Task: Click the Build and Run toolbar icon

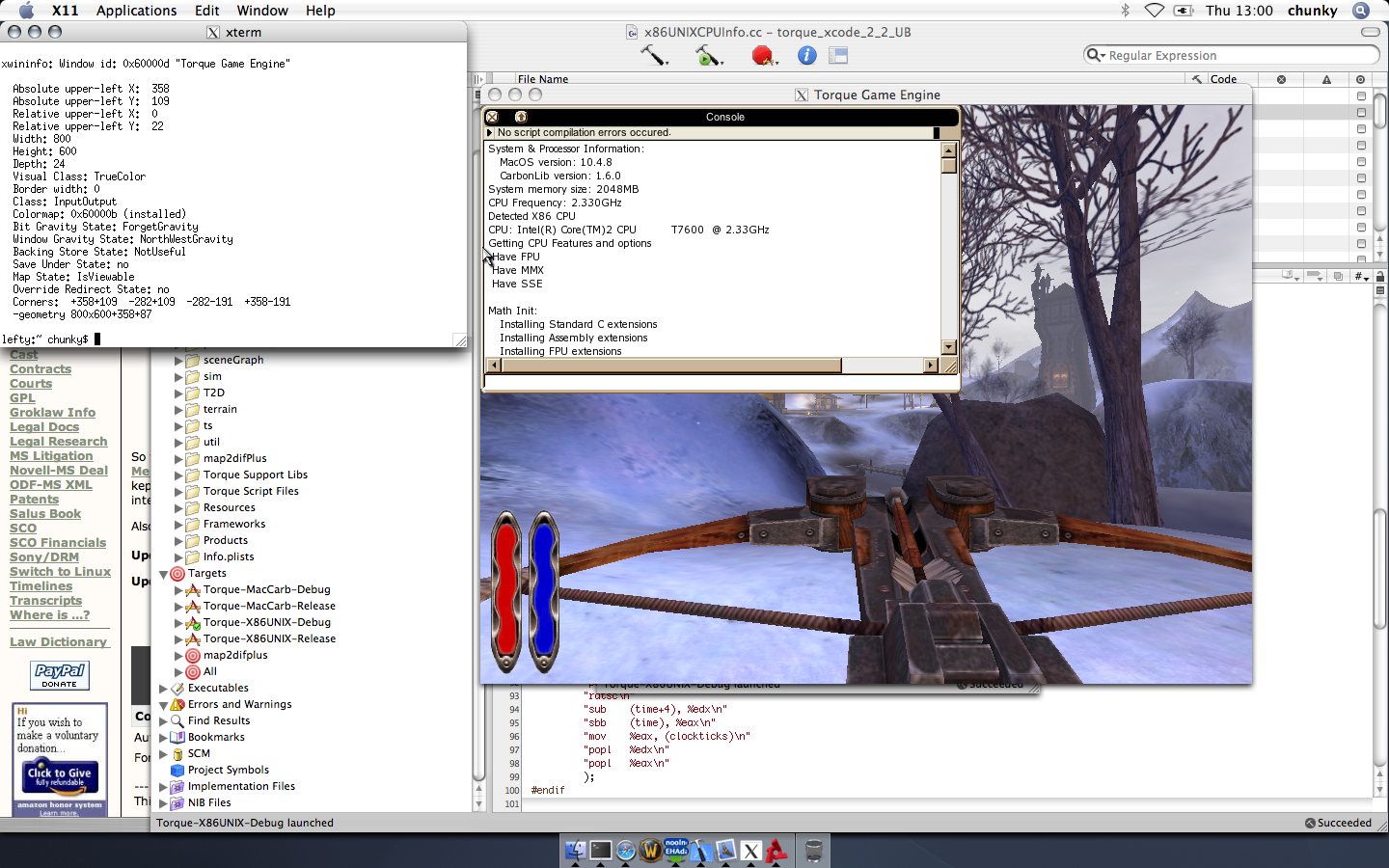Action: click(708, 56)
